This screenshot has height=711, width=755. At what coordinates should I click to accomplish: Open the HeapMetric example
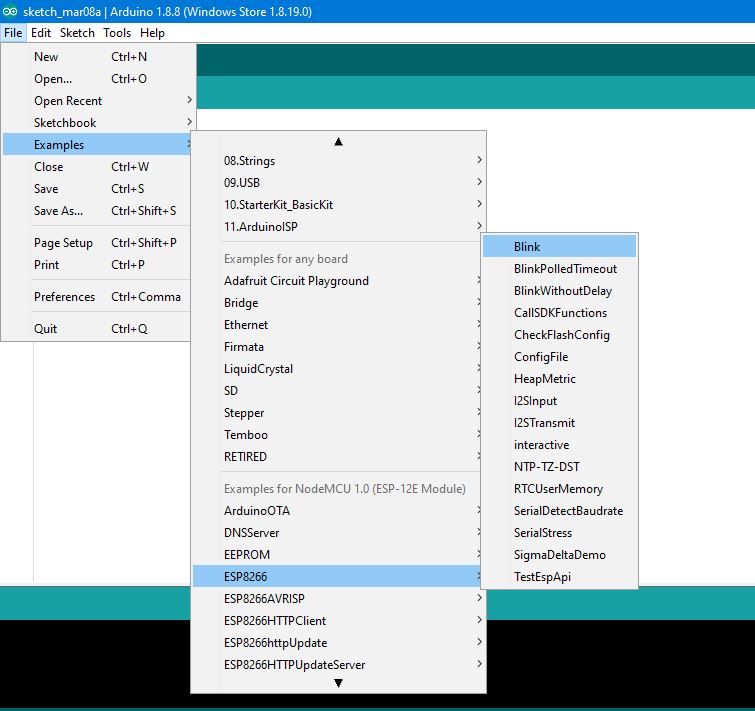[x=560, y=379]
